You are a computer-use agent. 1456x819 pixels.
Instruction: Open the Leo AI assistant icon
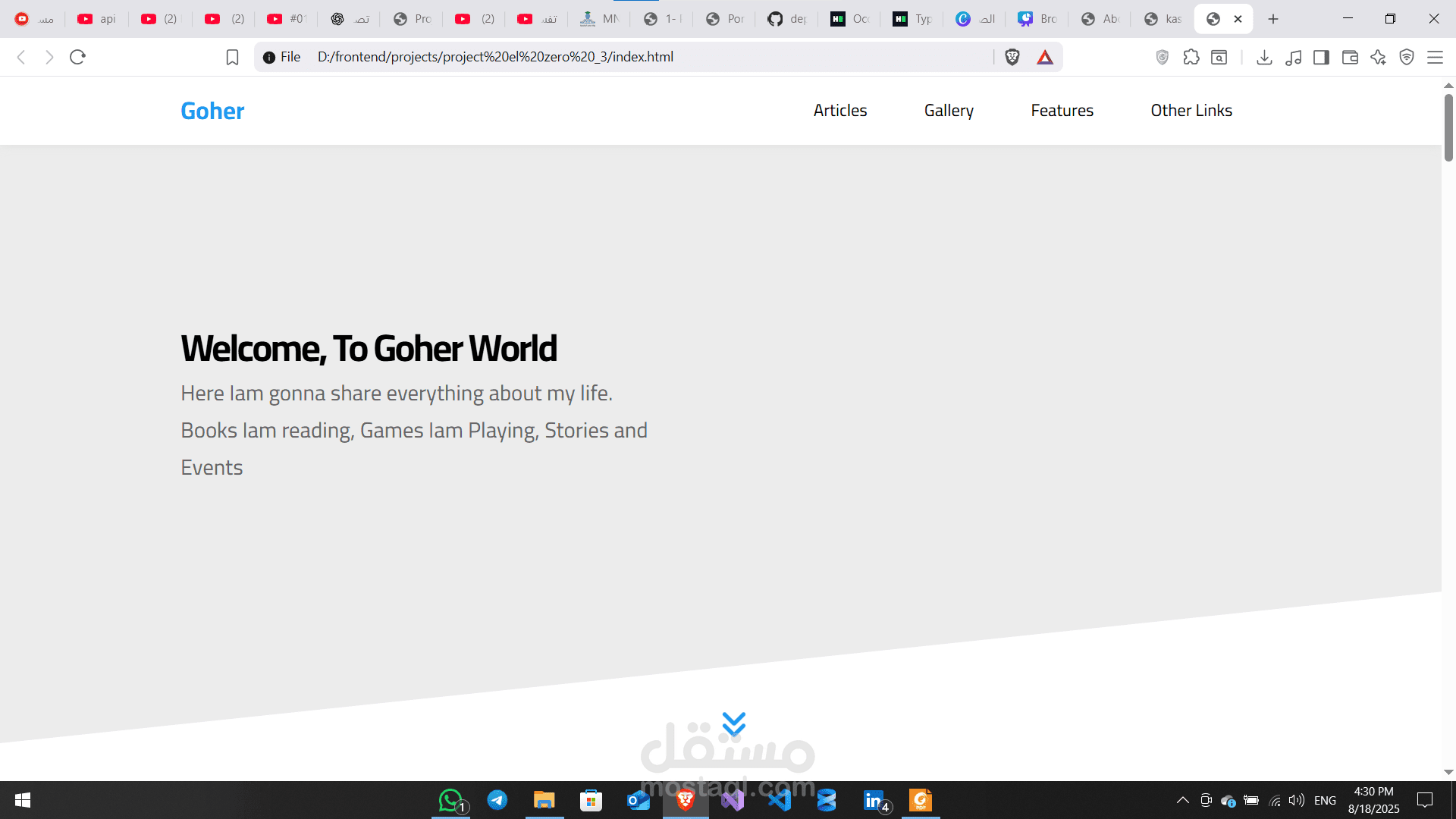coord(1378,57)
